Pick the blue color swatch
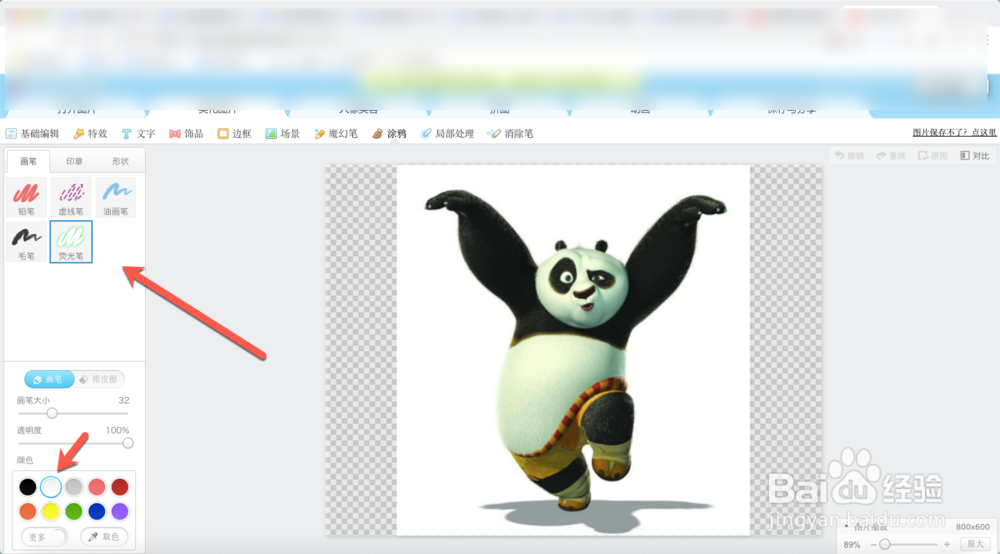 point(97,511)
